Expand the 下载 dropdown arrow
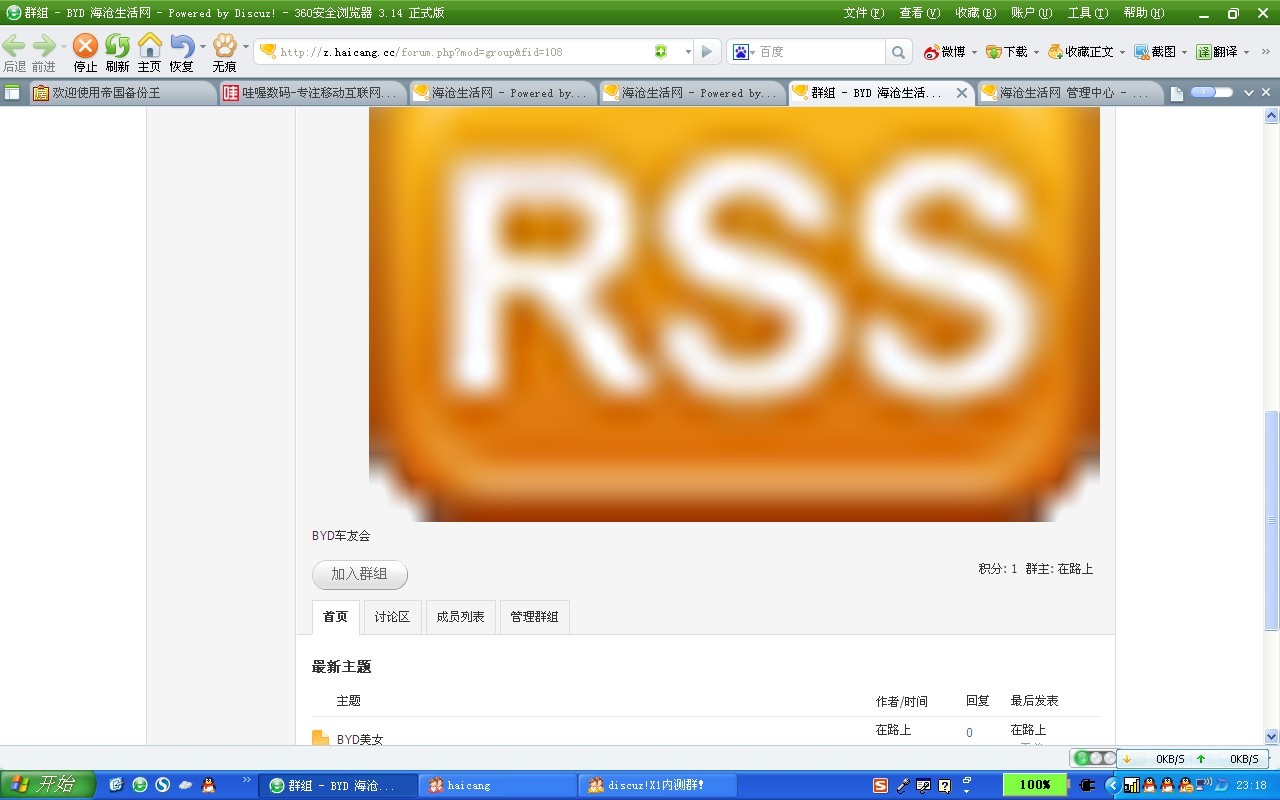Image resolution: width=1280 pixels, height=800 pixels. 1036,52
